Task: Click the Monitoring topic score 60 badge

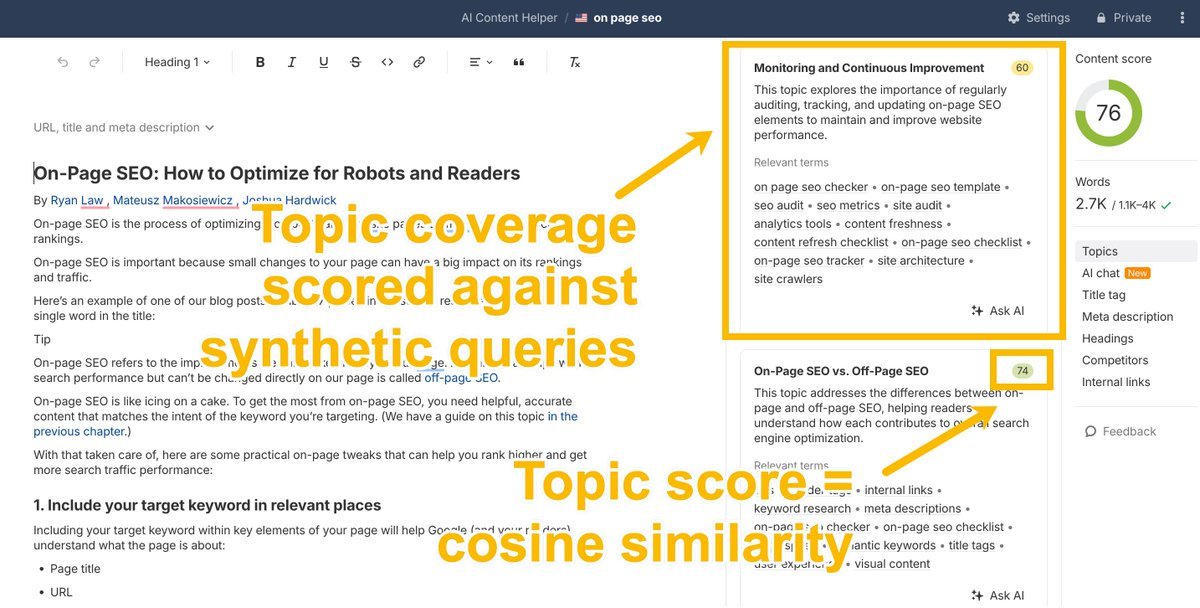Action: pos(1021,68)
